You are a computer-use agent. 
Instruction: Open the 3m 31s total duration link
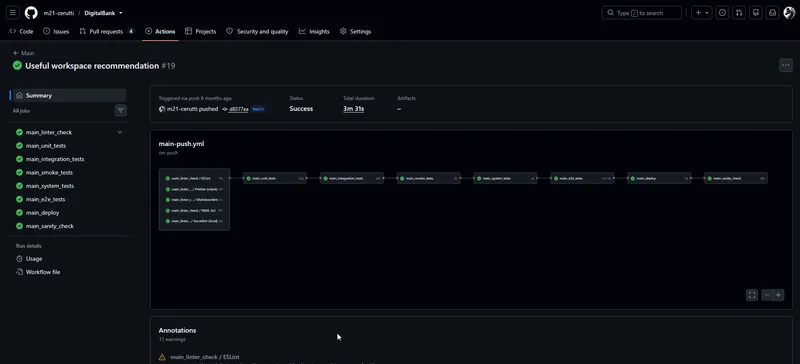(x=353, y=109)
